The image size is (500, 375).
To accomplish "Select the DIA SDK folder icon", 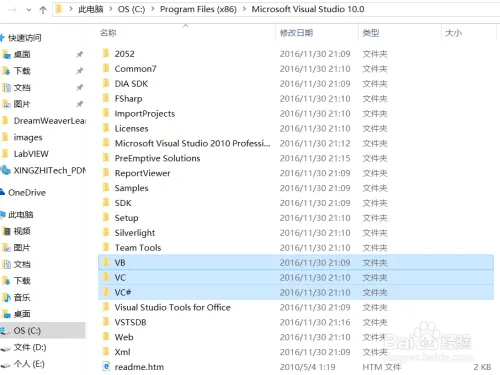I will 106,83.
